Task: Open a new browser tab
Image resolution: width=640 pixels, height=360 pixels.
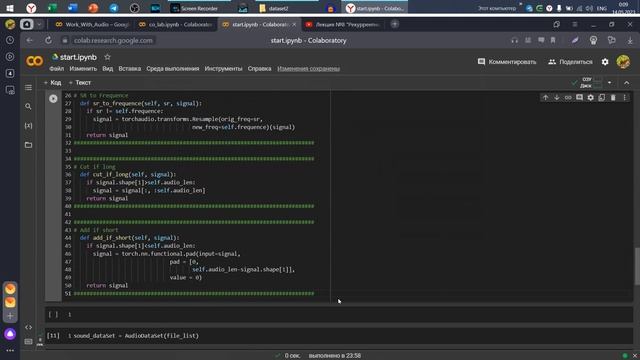Action: click(x=394, y=24)
